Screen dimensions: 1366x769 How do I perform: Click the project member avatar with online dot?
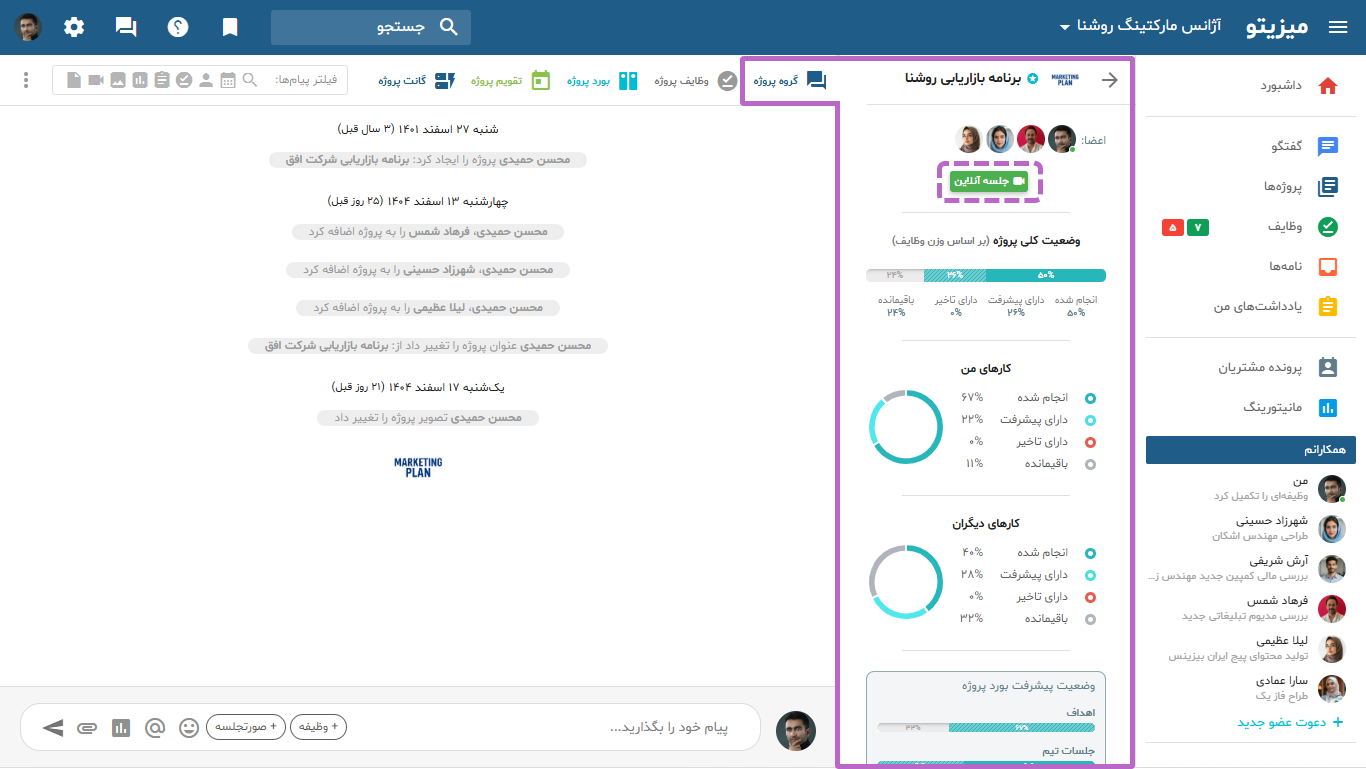(x=1062, y=139)
